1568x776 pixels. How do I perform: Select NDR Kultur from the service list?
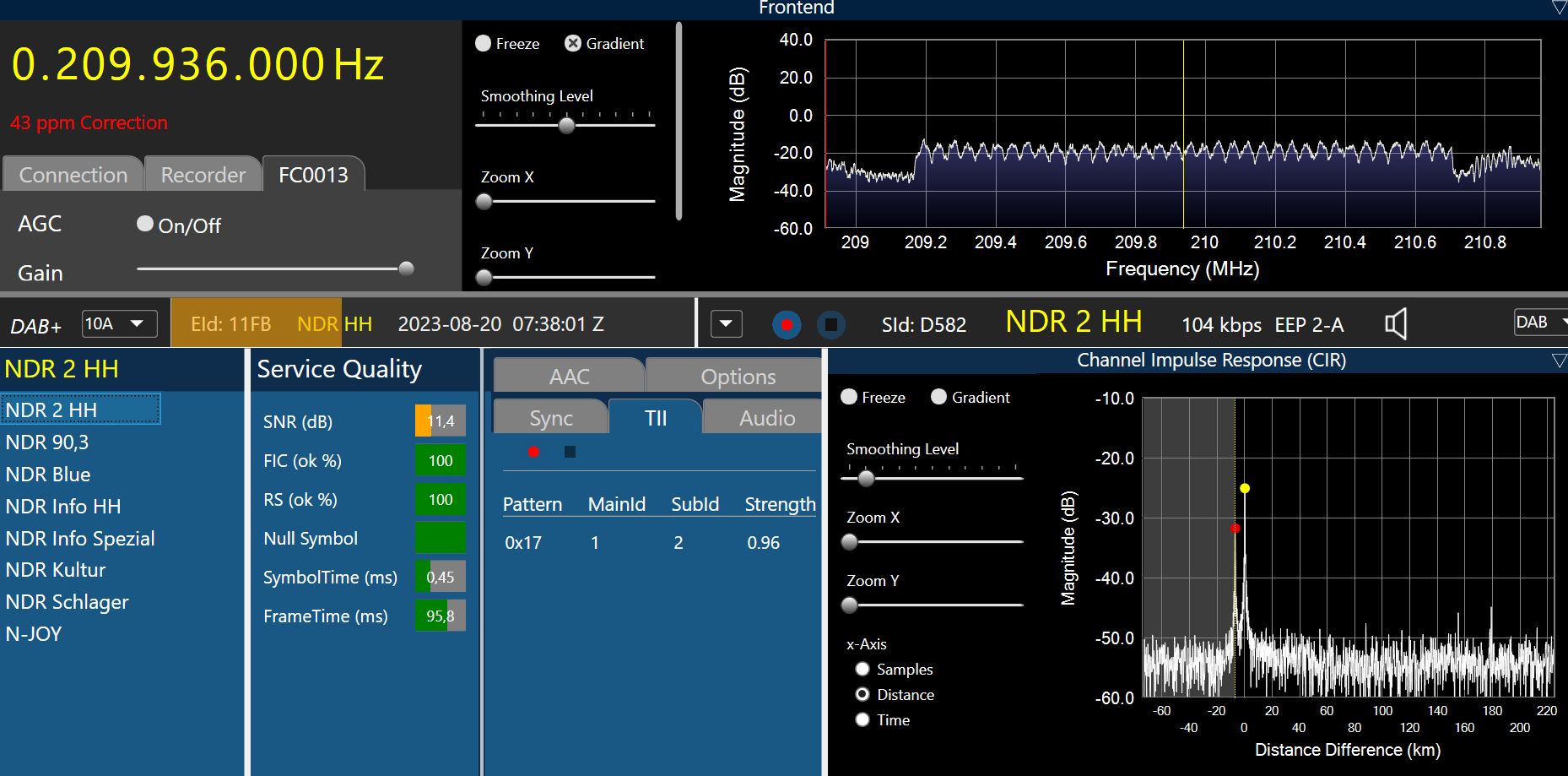56,570
